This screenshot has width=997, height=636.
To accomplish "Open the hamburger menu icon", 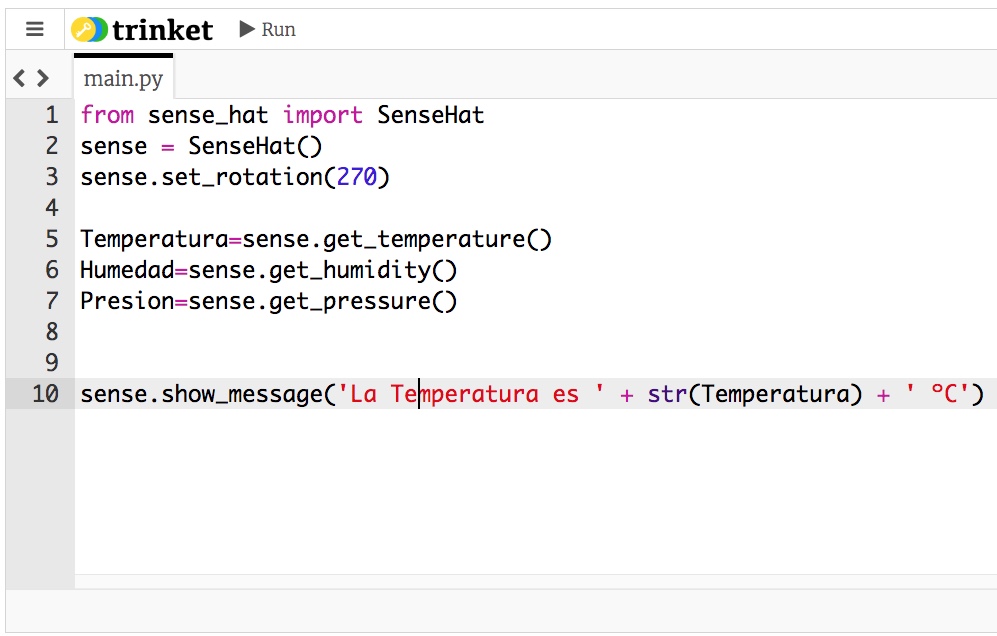I will pyautogui.click(x=35, y=29).
